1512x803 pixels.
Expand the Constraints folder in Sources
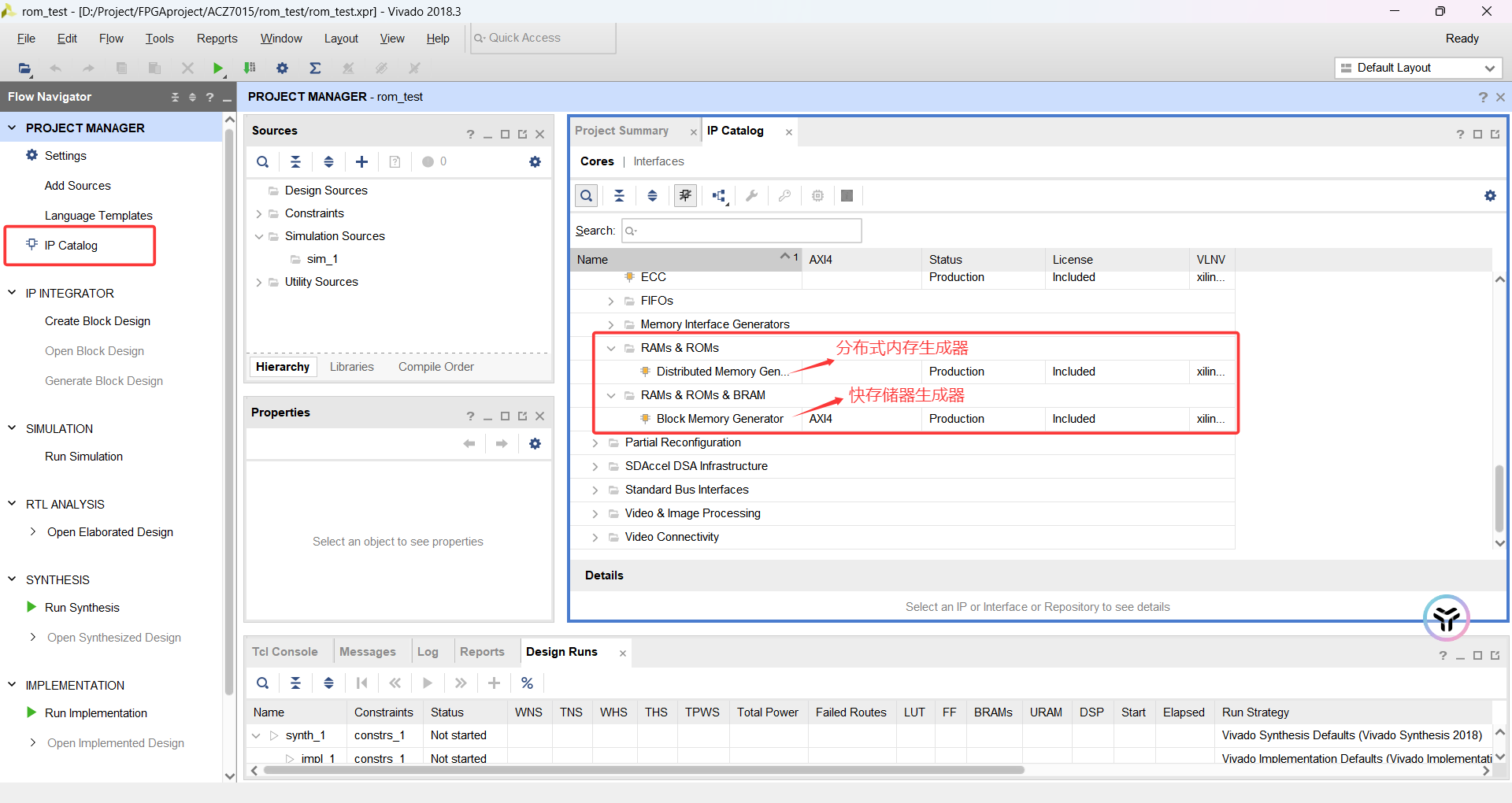point(258,213)
